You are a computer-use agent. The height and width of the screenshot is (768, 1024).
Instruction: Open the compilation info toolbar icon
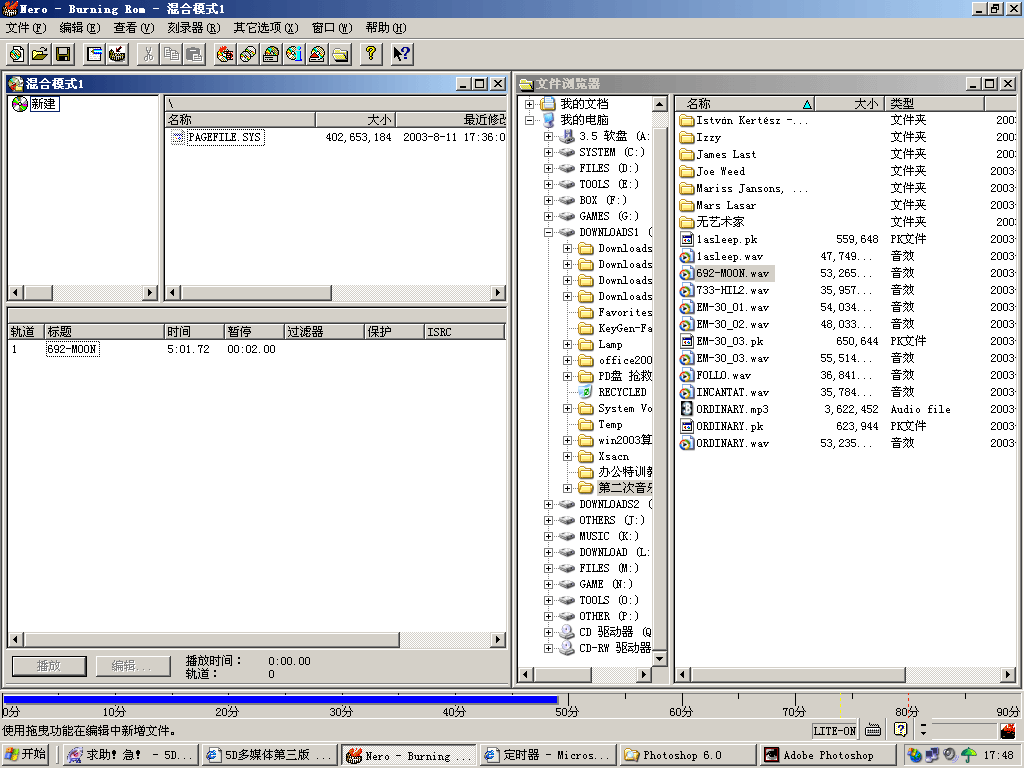pos(94,54)
